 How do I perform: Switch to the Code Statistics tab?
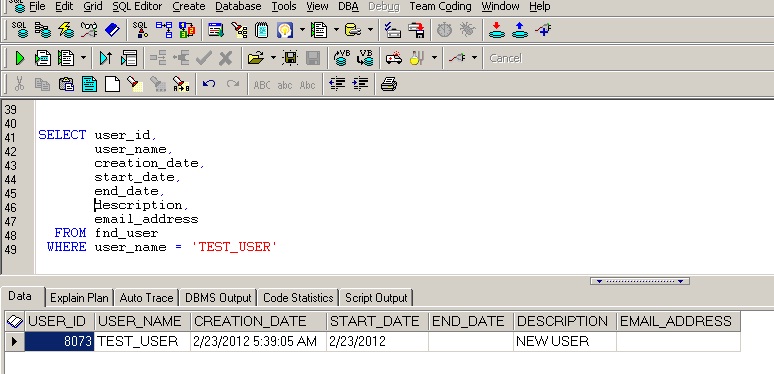tap(298, 298)
